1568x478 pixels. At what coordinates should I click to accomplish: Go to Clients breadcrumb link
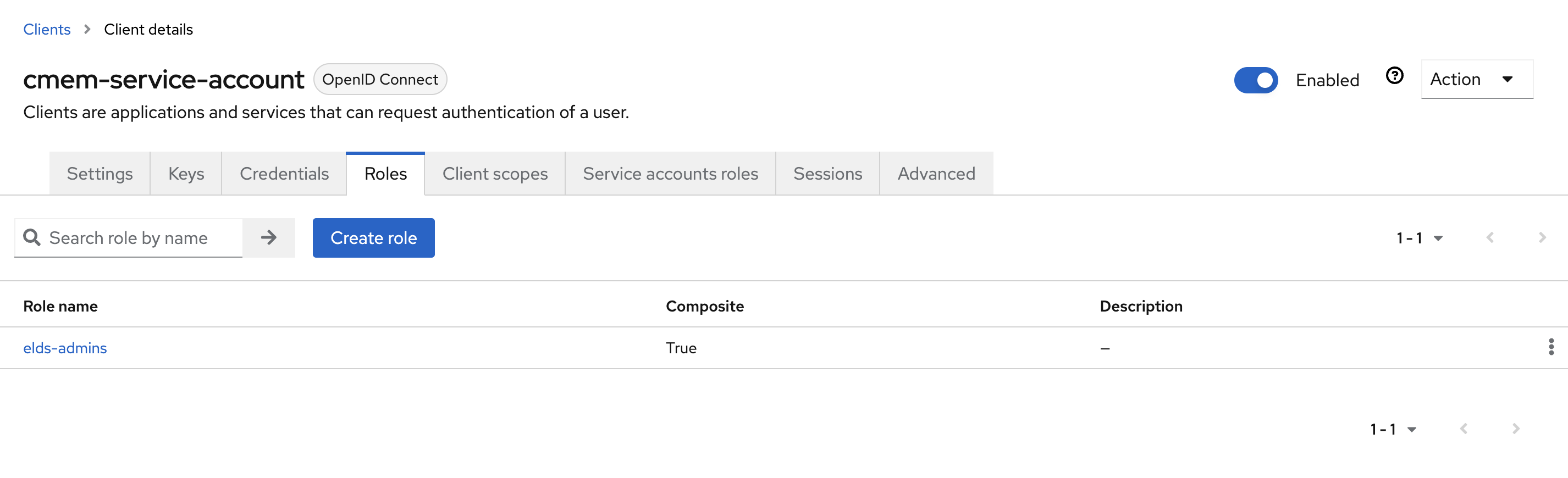click(x=47, y=29)
